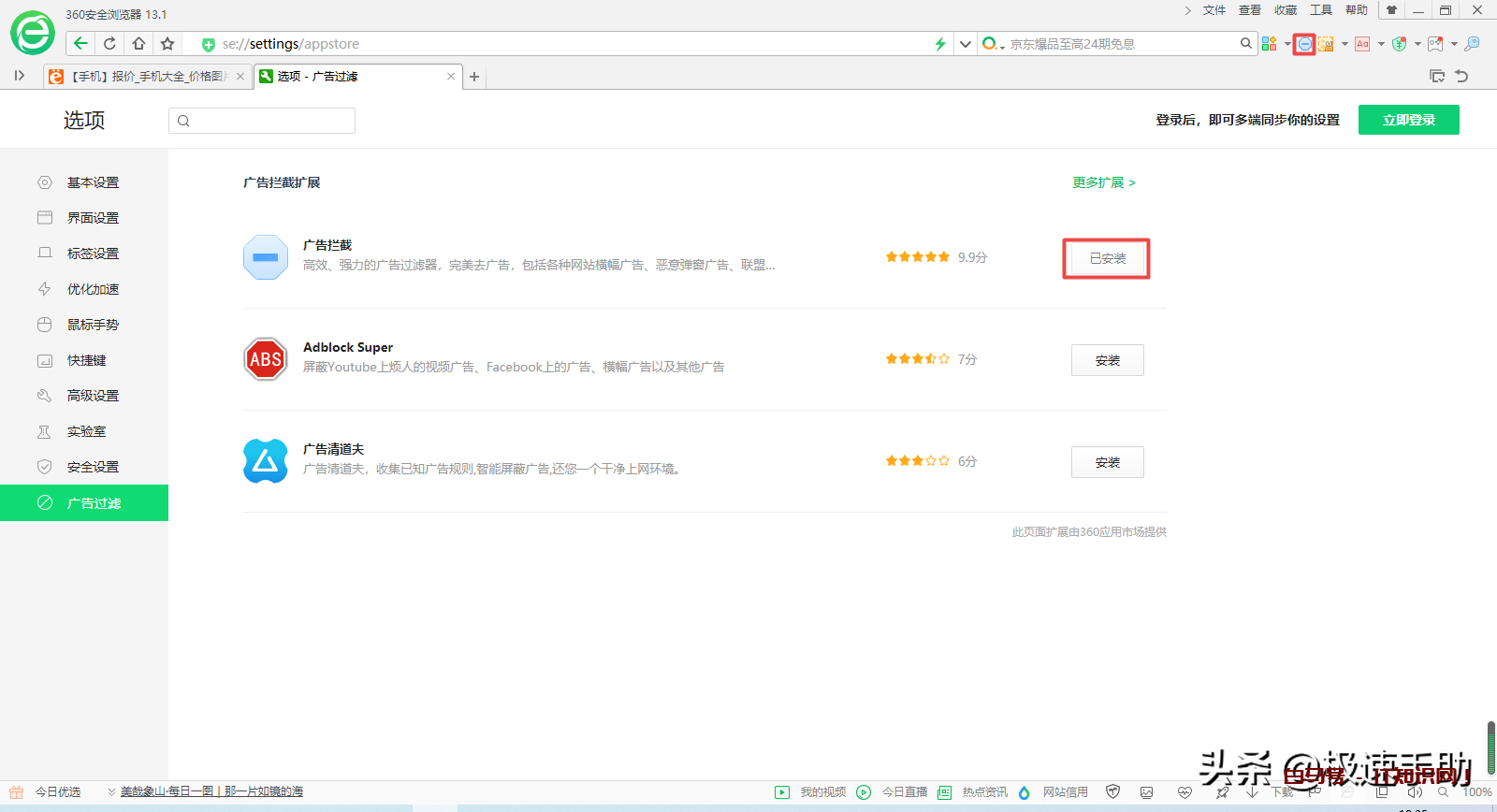Open the skin (shirt) icon in title bar
This screenshot has width=1497, height=812.
point(1391,10)
